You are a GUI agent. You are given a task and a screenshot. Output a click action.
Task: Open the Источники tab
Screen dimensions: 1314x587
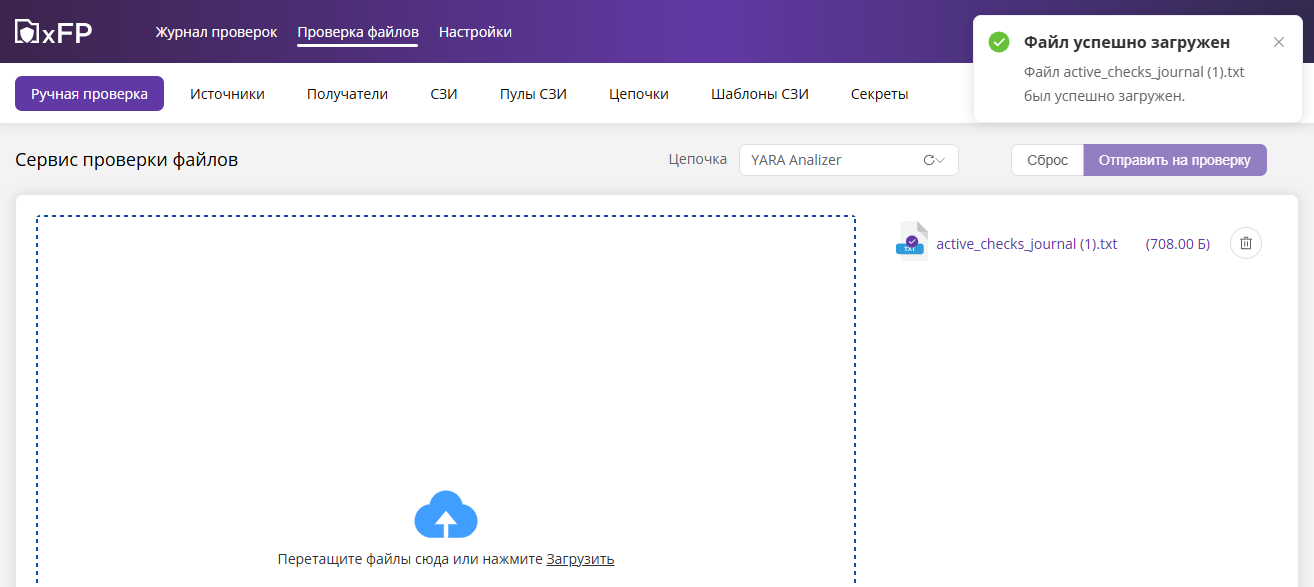click(227, 94)
